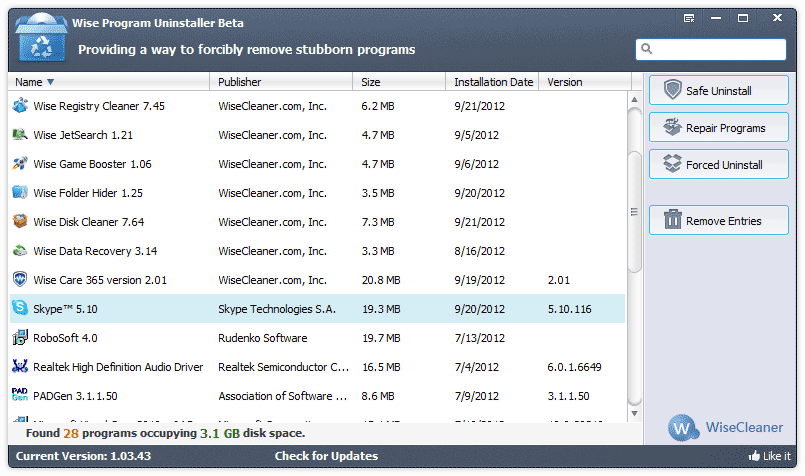Sort list by Installation Date column
Viewport: 805px width, 476px height.
point(492,82)
